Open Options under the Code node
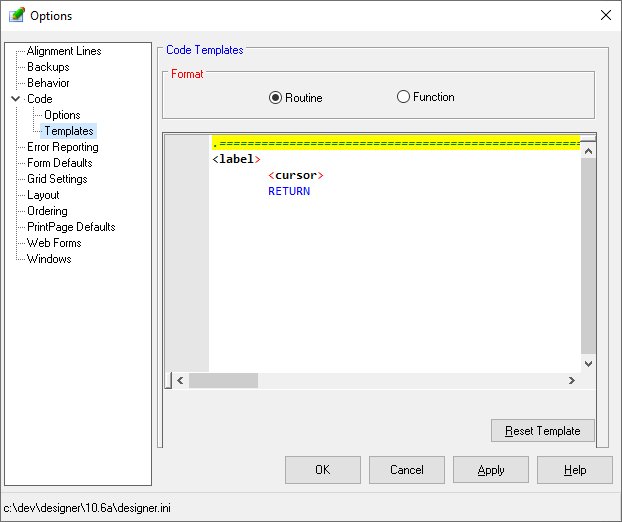622x522 pixels. pyautogui.click(x=62, y=115)
